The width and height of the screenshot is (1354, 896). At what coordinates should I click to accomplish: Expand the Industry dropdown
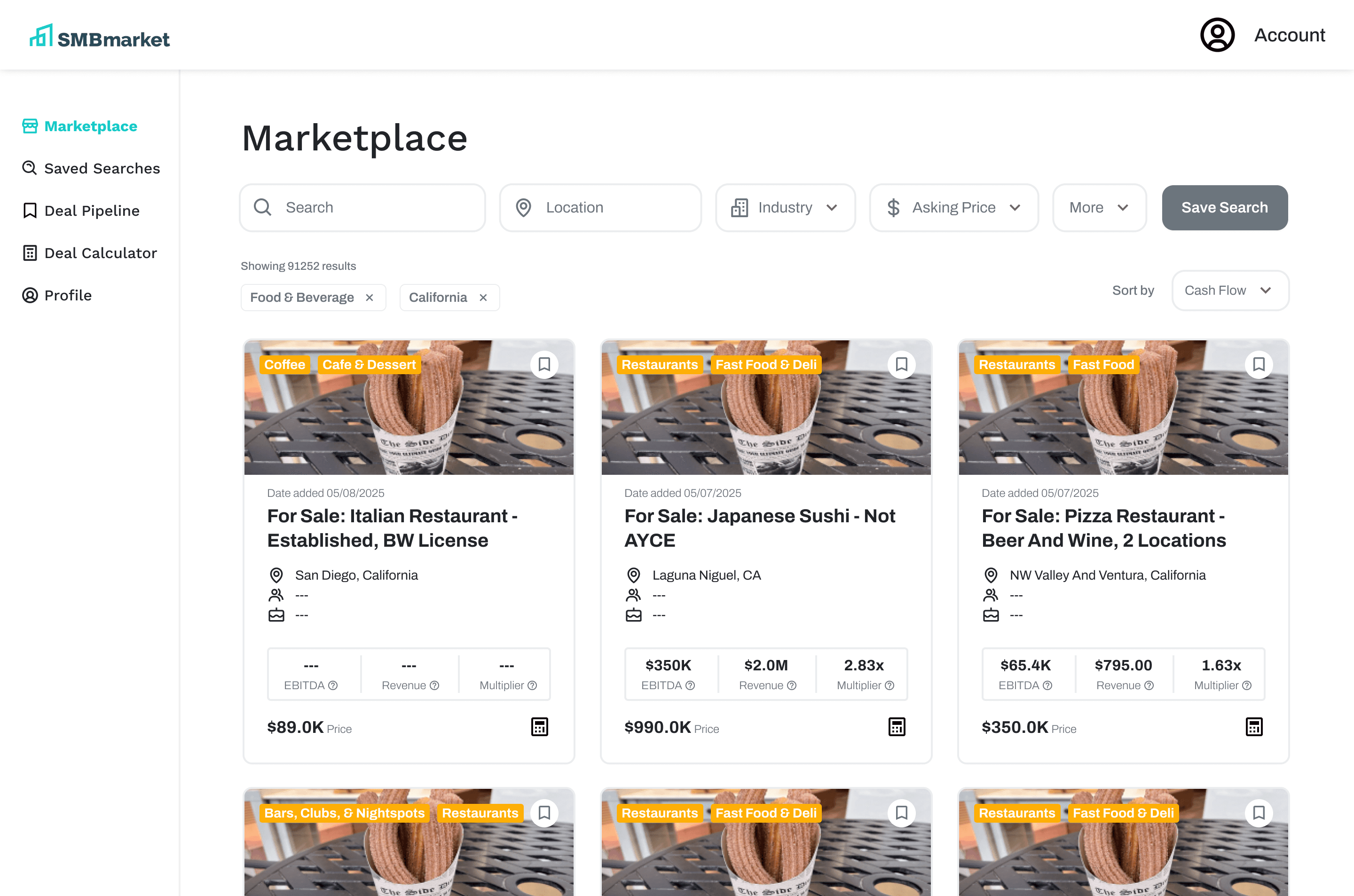(785, 207)
